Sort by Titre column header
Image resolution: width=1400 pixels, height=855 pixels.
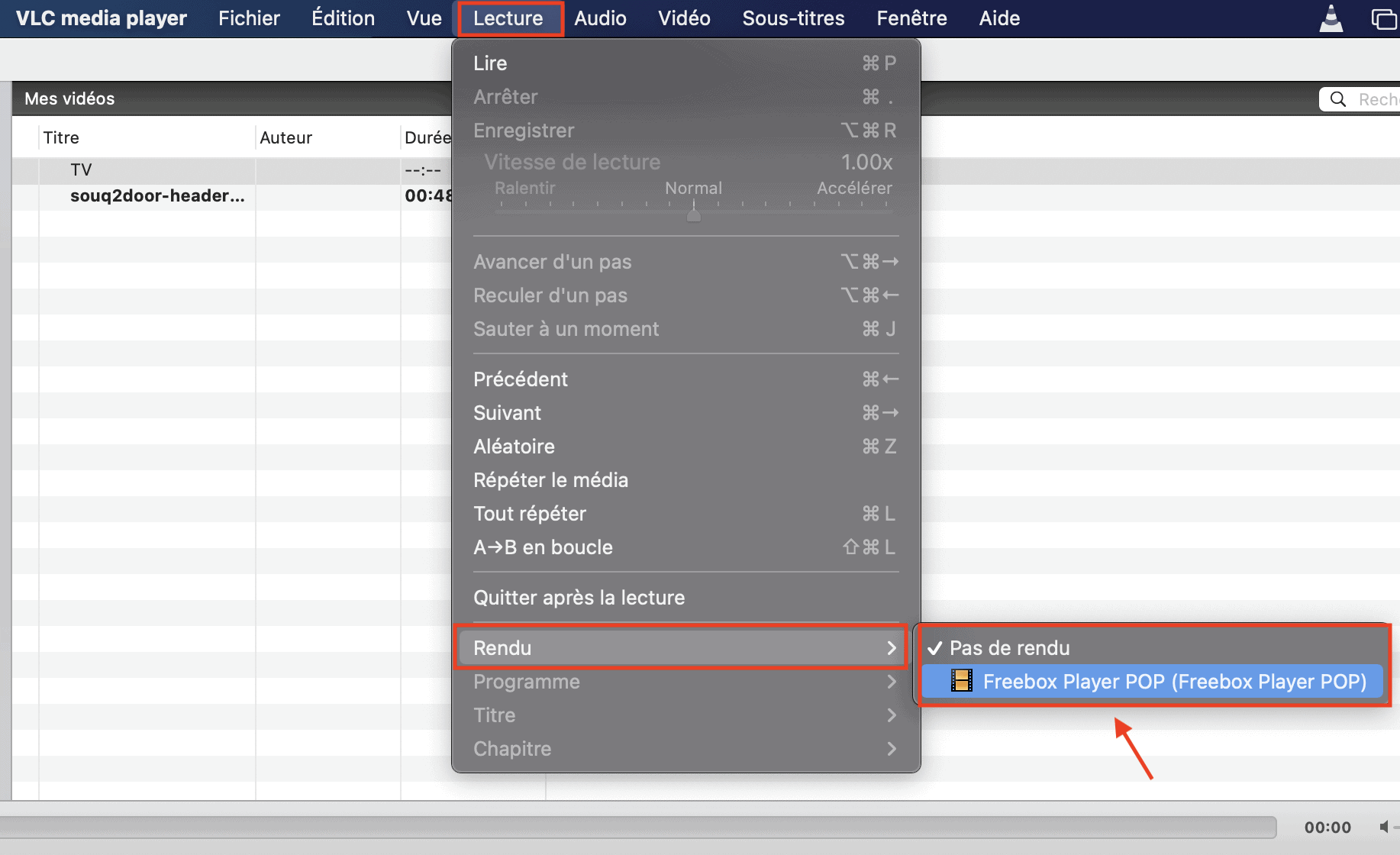click(x=147, y=138)
